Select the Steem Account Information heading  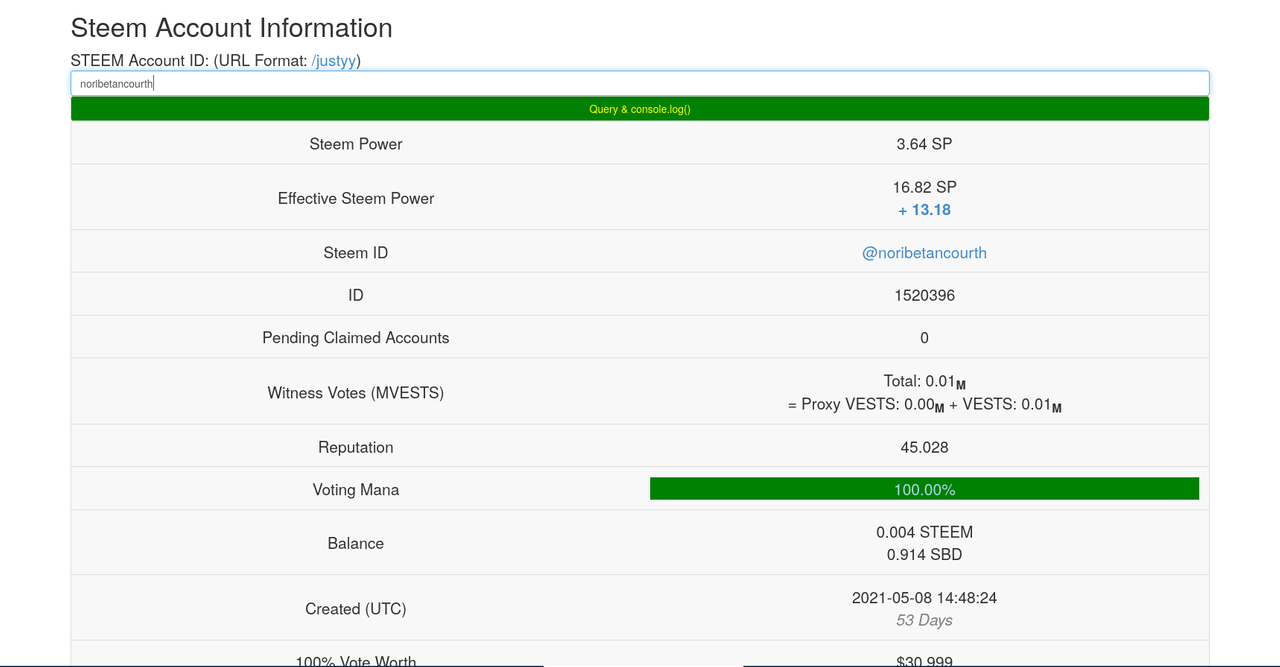click(232, 28)
